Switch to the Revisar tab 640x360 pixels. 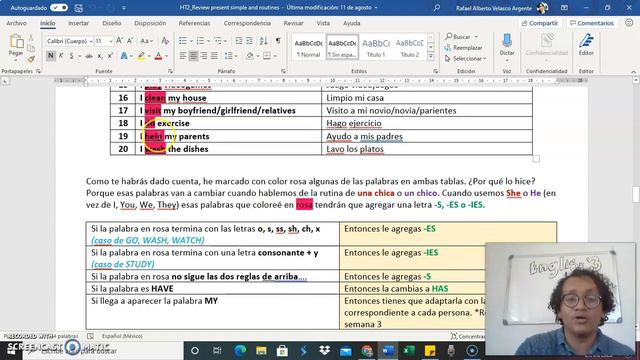pyautogui.click(x=293, y=23)
